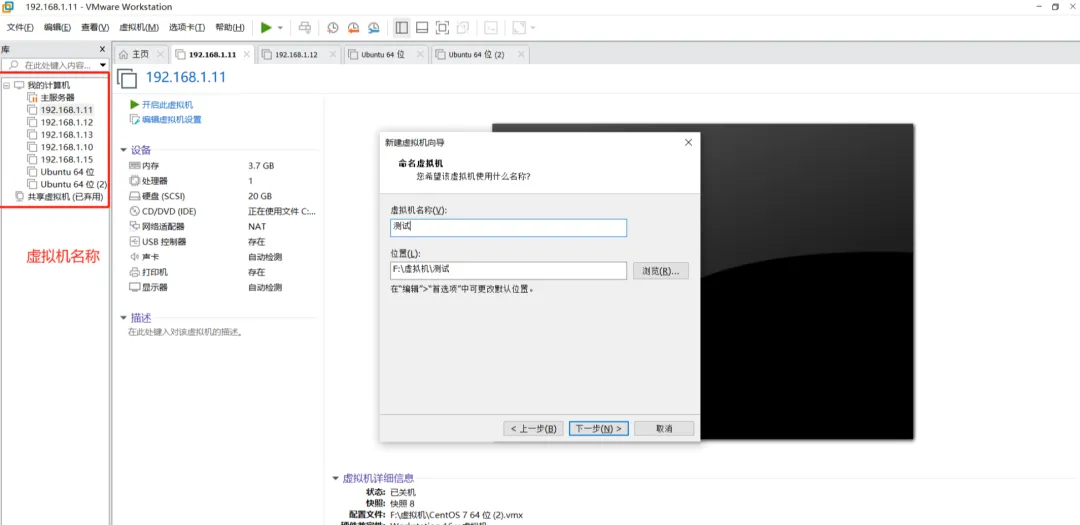Select 192.168.1.13 in the library tree
This screenshot has height=525, width=1080.
click(x=66, y=134)
